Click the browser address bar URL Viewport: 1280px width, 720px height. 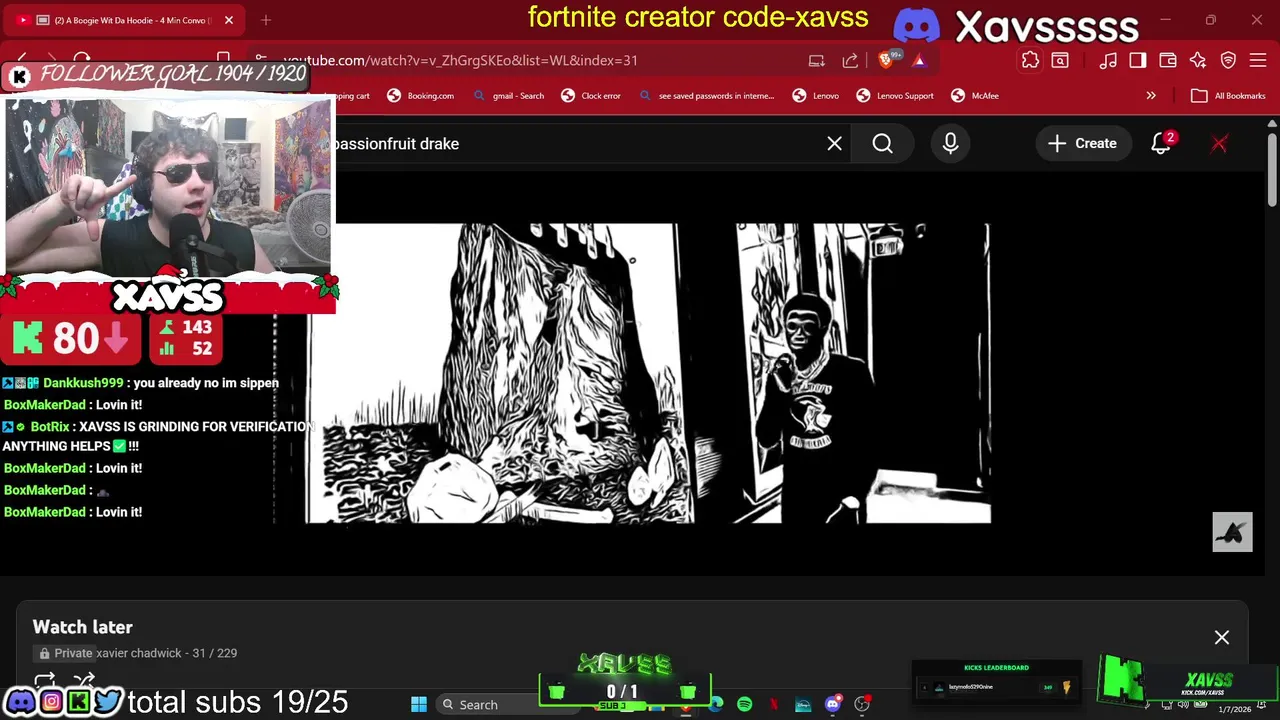click(460, 60)
